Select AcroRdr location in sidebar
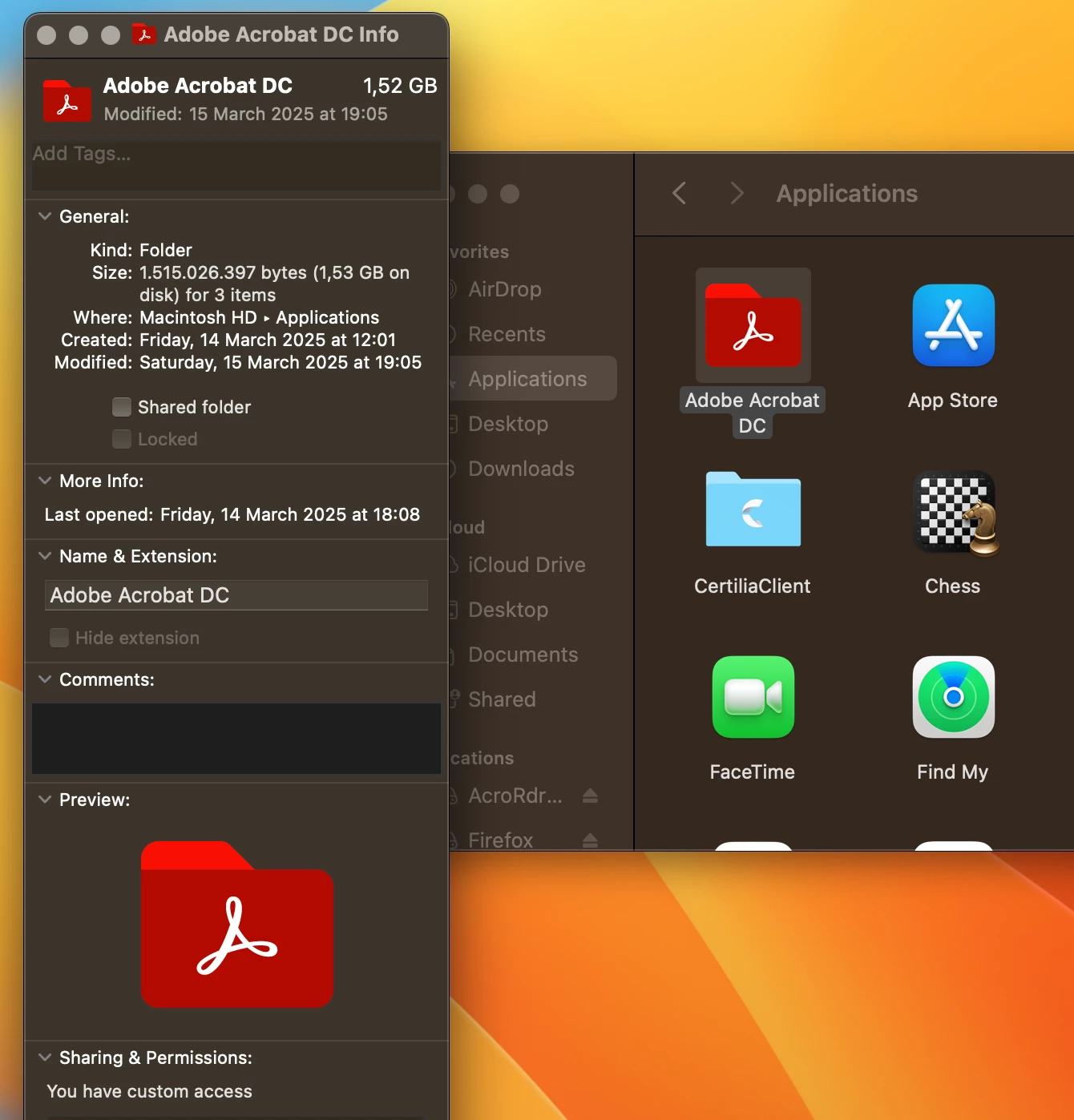Image resolution: width=1074 pixels, height=1120 pixels. pos(515,796)
